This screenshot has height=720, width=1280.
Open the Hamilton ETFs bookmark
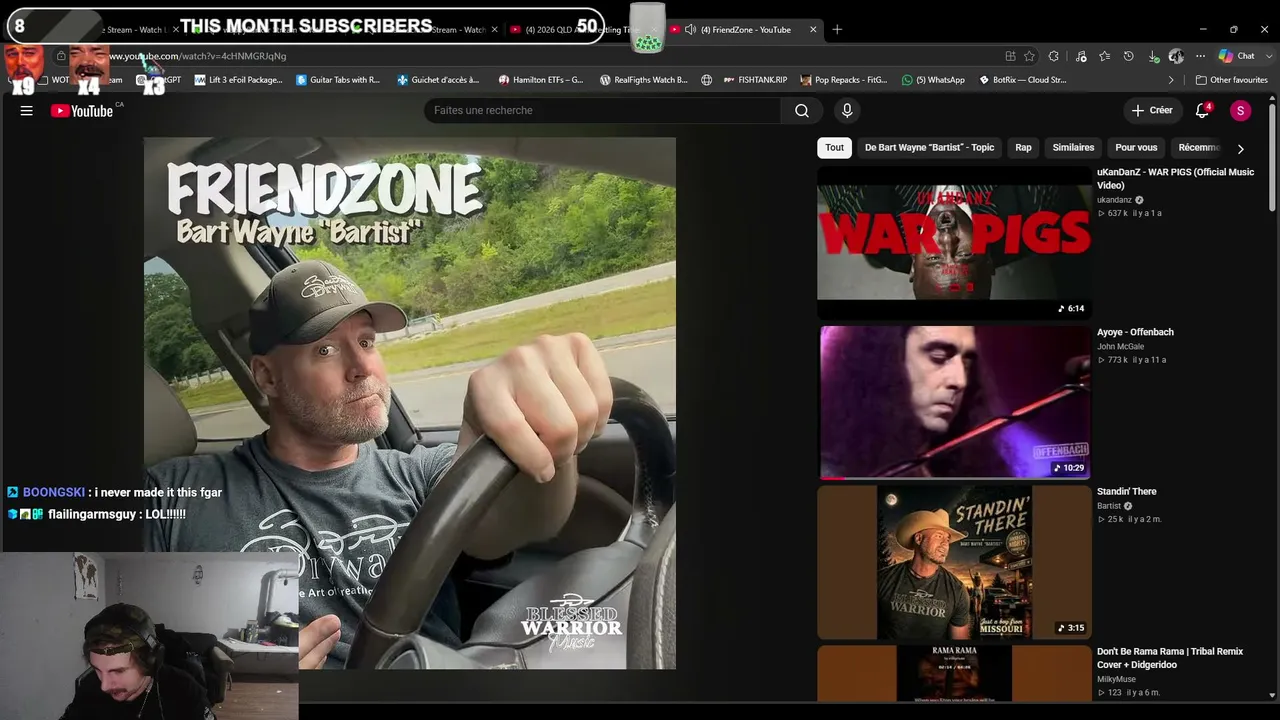pyautogui.click(x=540, y=80)
